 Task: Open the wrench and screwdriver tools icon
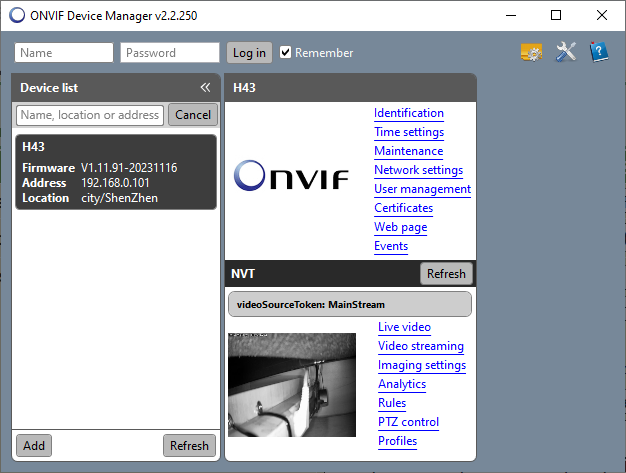point(566,52)
